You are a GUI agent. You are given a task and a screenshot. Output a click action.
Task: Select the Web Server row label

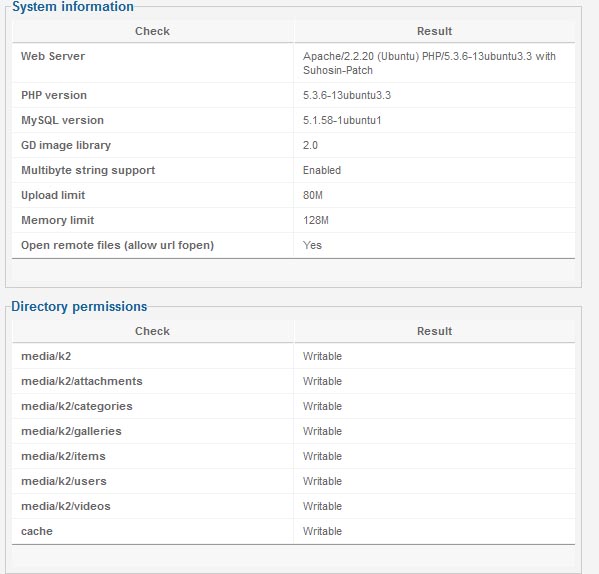53,56
